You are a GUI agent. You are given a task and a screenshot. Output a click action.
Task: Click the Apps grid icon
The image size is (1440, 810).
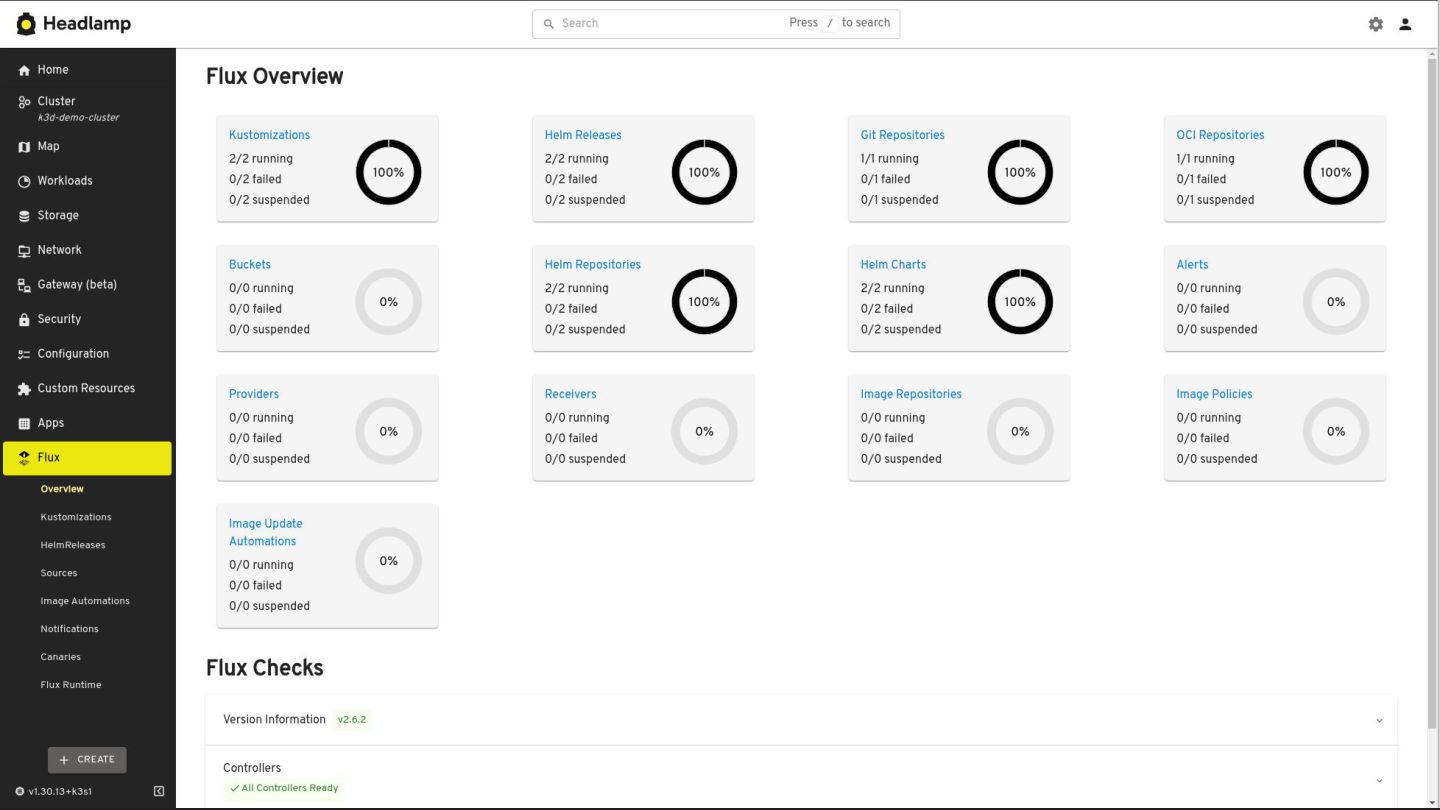click(x=24, y=424)
